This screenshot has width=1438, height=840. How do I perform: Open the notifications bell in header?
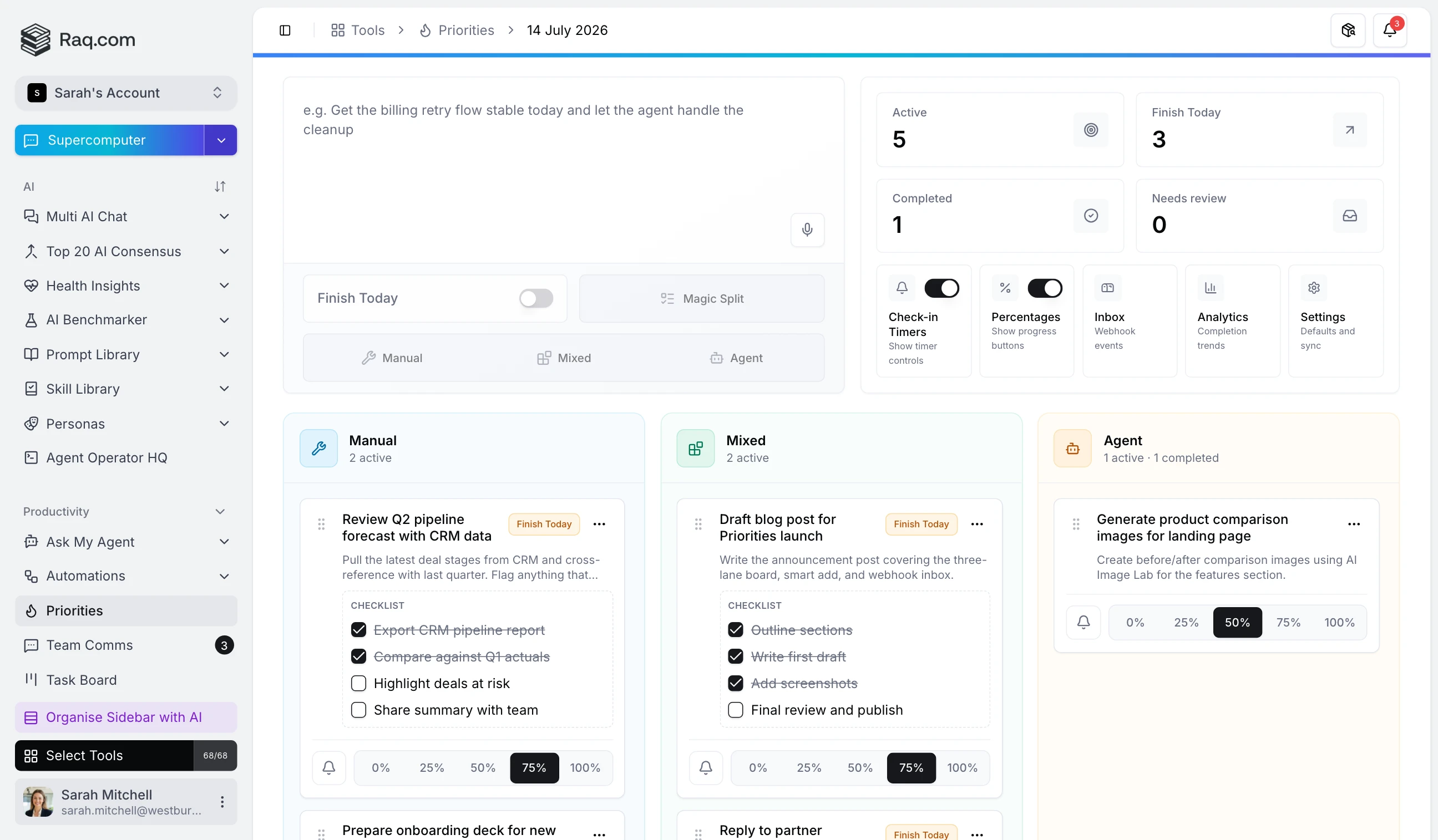tap(1390, 30)
